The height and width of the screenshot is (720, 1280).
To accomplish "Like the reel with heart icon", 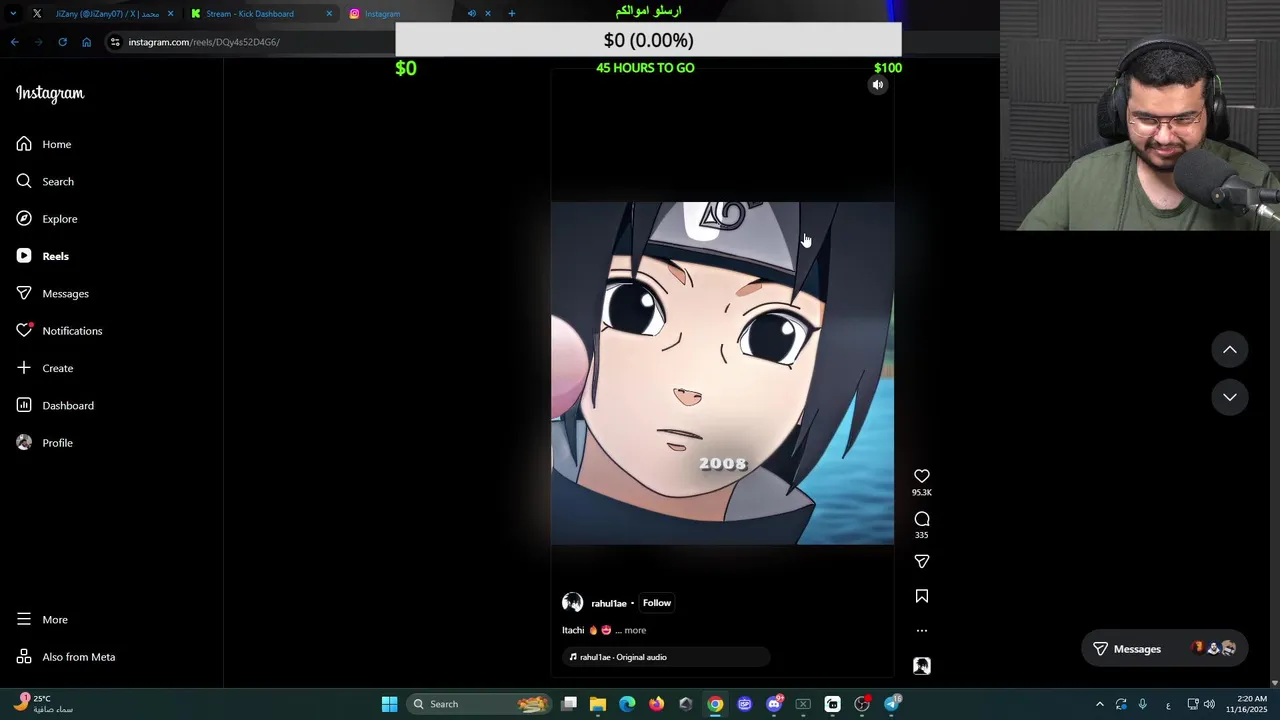I will click(922, 476).
